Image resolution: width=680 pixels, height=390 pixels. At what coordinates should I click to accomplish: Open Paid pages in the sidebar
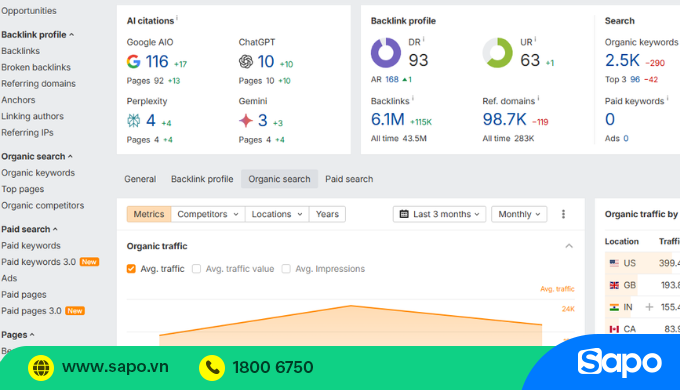point(24,295)
